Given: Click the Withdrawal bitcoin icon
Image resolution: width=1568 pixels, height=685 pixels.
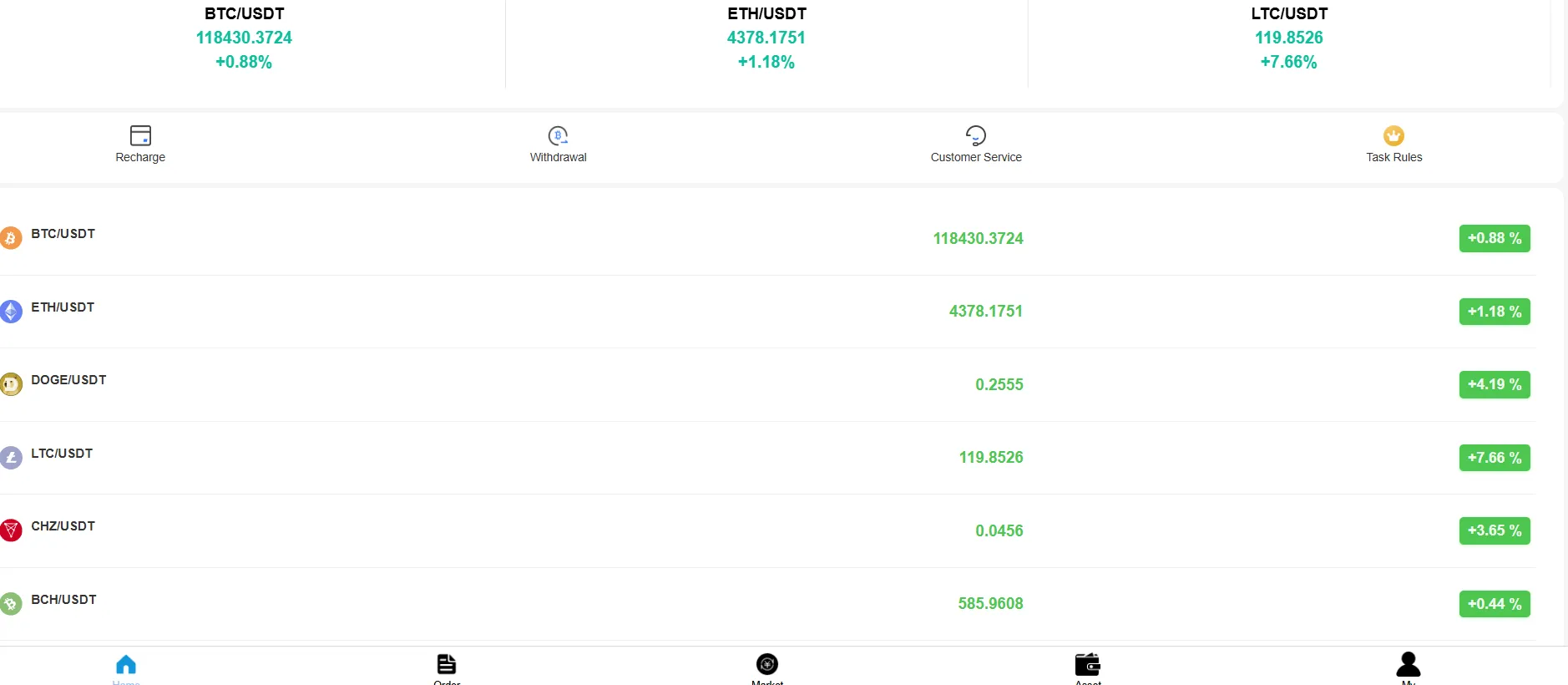Looking at the screenshot, I should click(558, 135).
